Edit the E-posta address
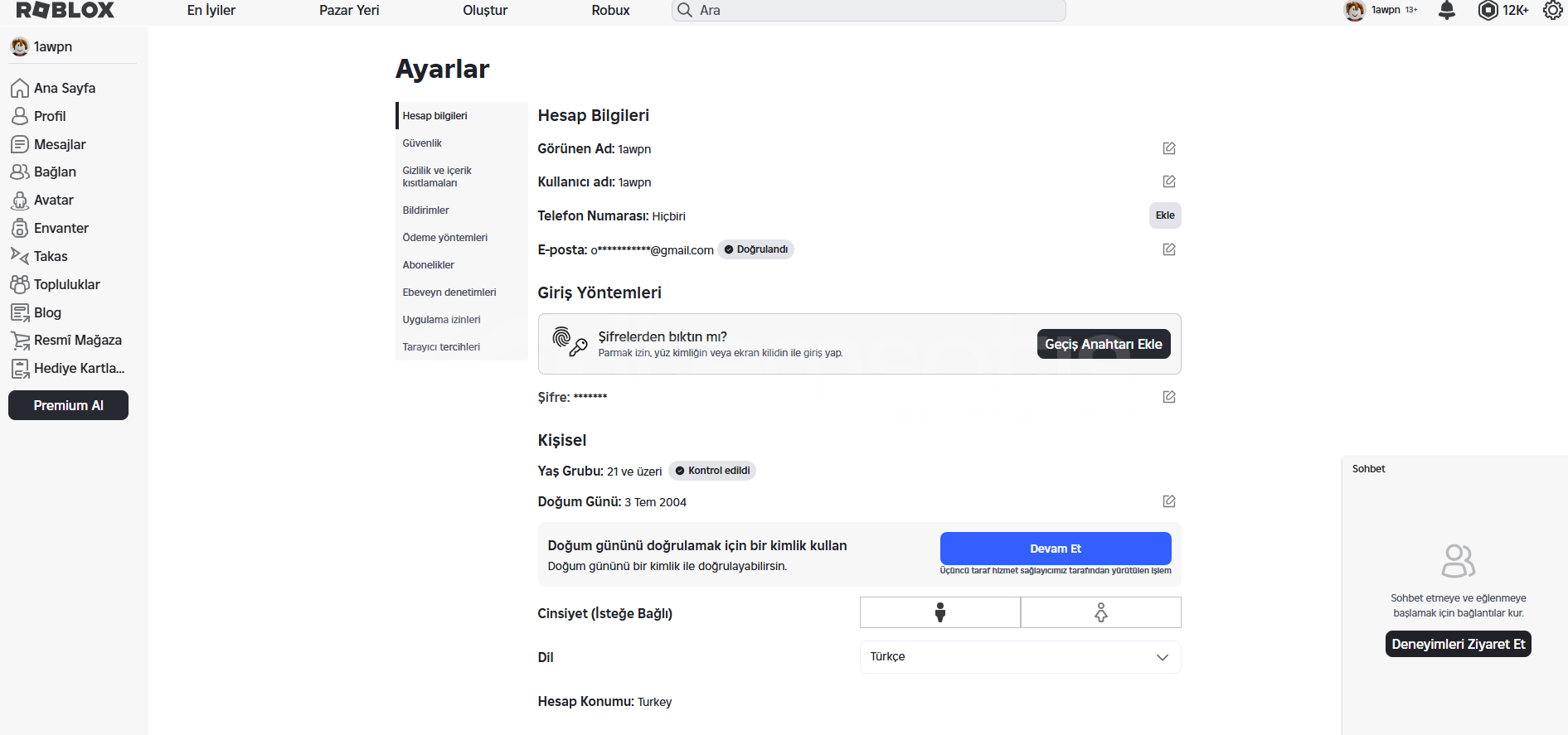Image resolution: width=1568 pixels, height=735 pixels. click(1169, 249)
